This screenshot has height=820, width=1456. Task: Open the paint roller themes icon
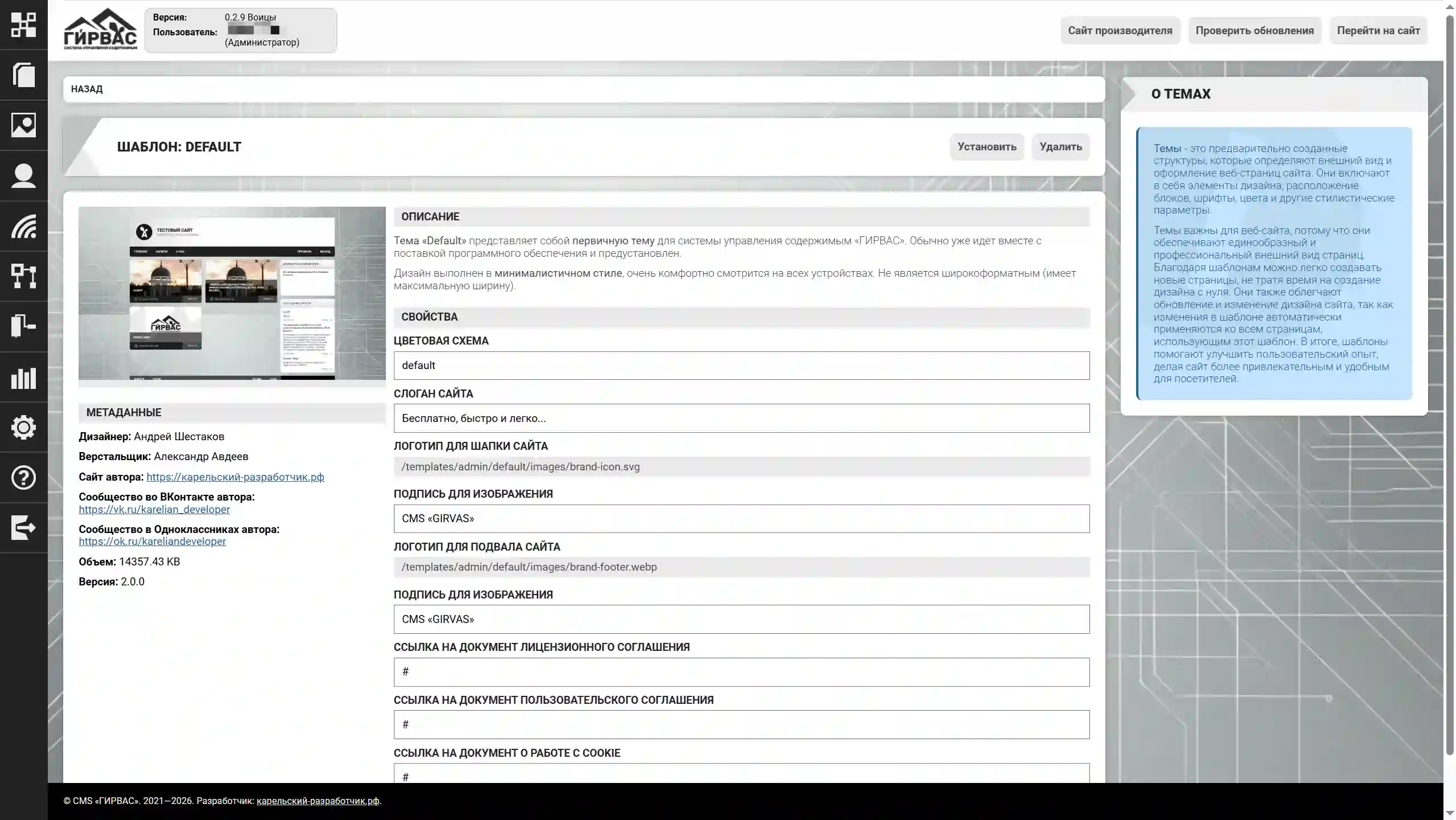[23, 326]
